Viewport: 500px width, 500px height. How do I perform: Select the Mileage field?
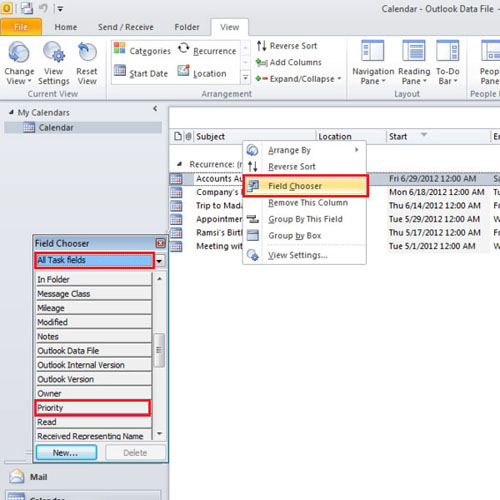point(94,308)
